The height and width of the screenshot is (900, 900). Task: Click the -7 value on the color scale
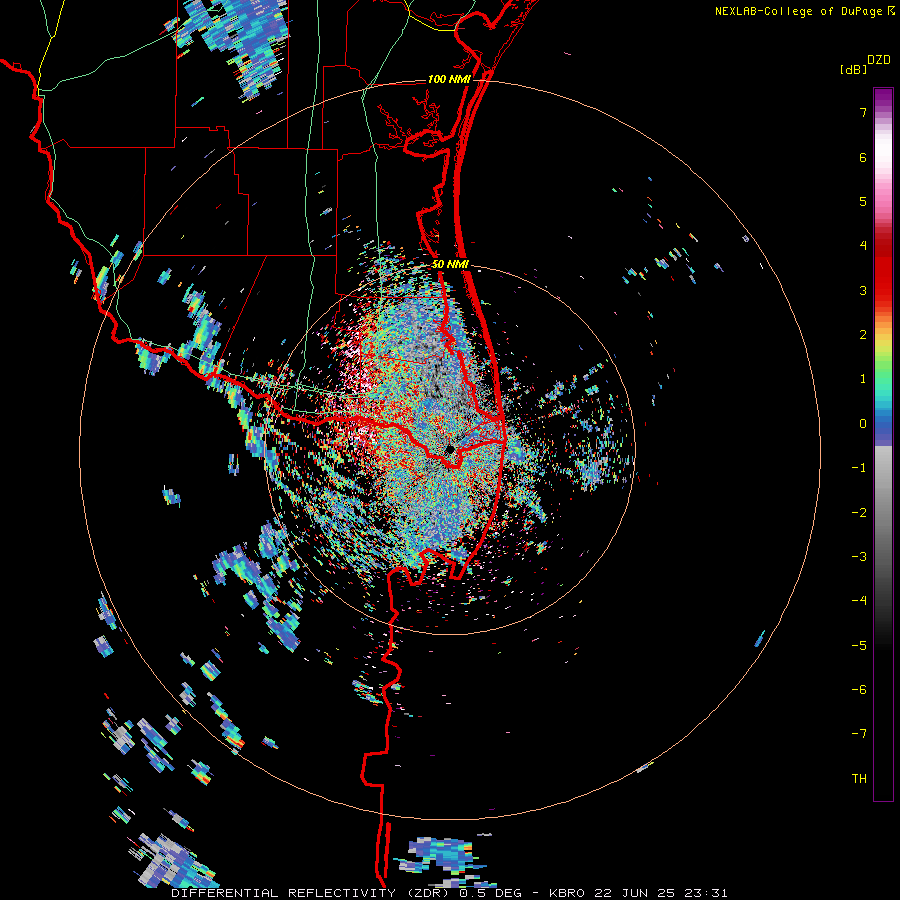(x=859, y=734)
